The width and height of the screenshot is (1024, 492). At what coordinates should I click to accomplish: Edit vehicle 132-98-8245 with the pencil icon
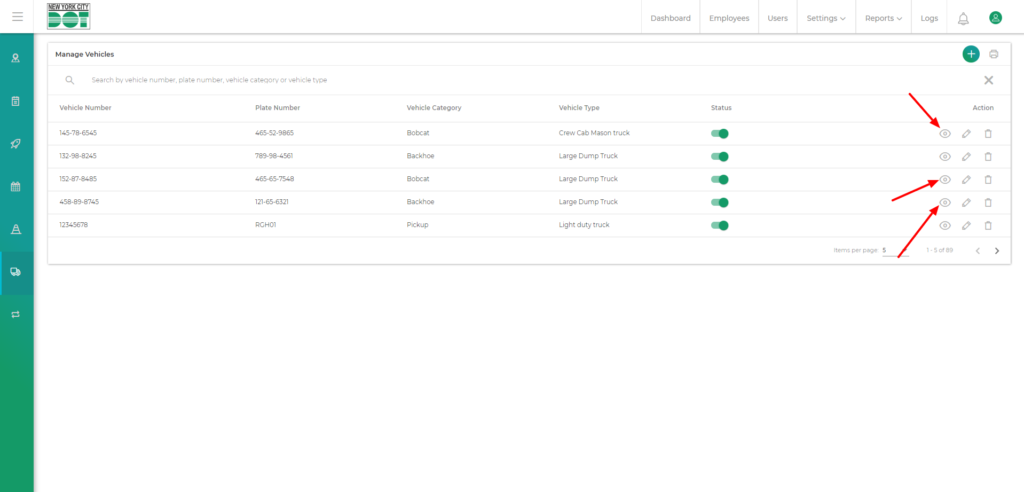(x=966, y=156)
